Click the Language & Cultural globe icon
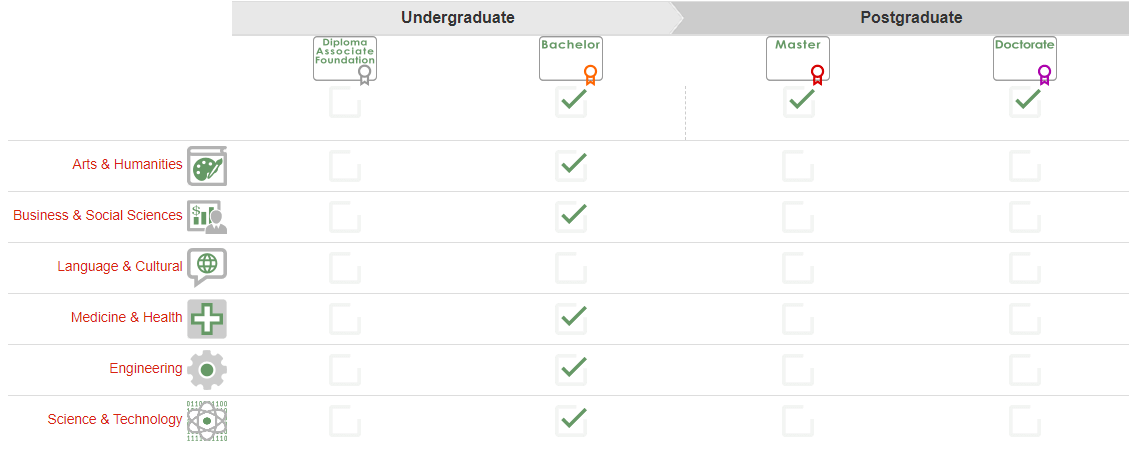 coord(207,267)
